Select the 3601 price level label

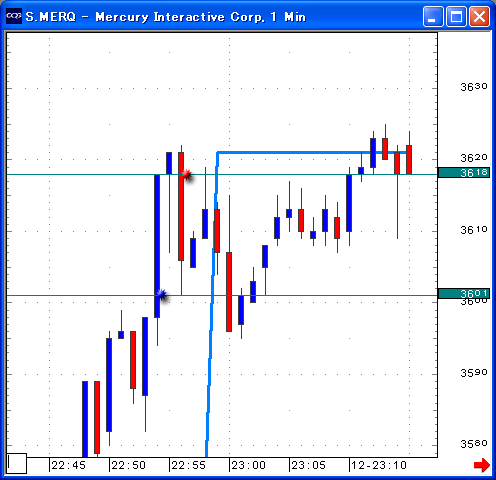click(x=464, y=293)
